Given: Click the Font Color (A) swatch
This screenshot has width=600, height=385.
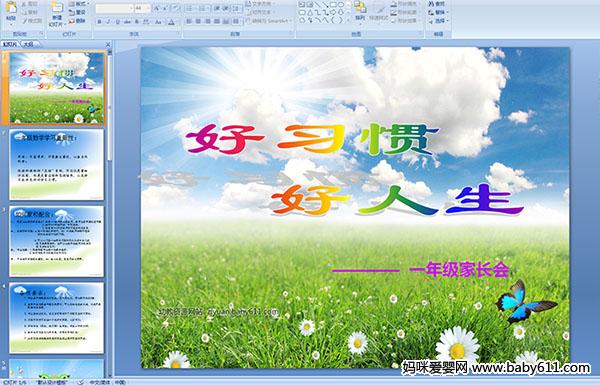Looking at the screenshot, I should click(x=171, y=22).
